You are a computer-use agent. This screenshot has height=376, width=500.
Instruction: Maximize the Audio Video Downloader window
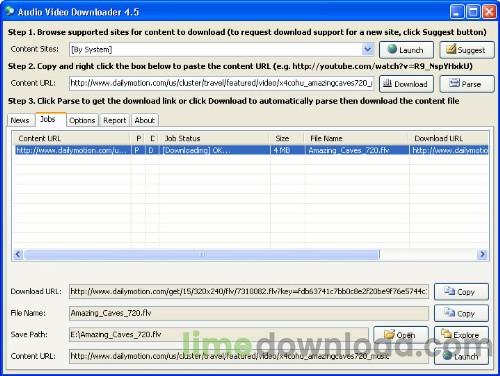tap(473, 12)
